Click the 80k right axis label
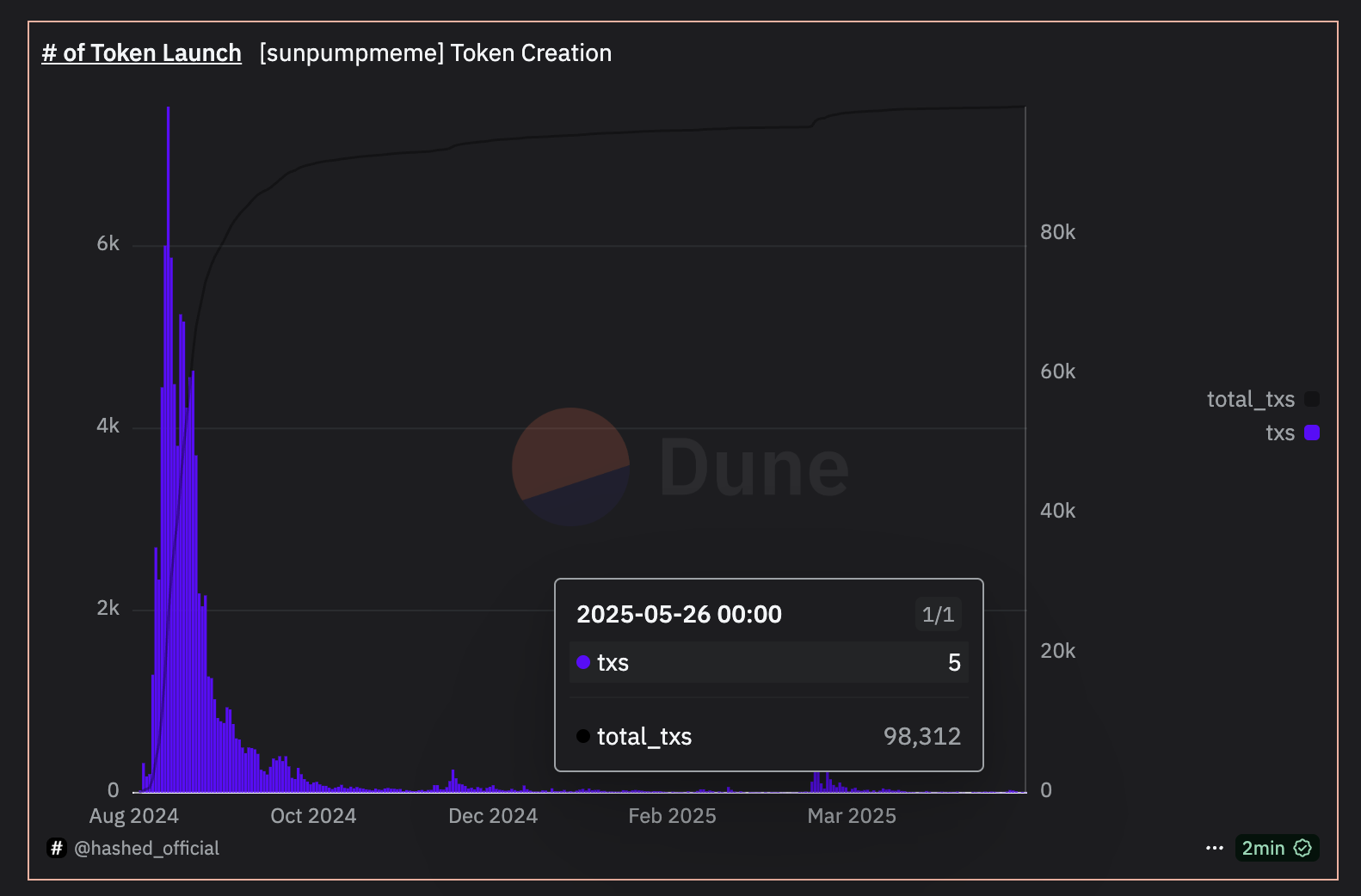The height and width of the screenshot is (896, 1361). point(1057,232)
